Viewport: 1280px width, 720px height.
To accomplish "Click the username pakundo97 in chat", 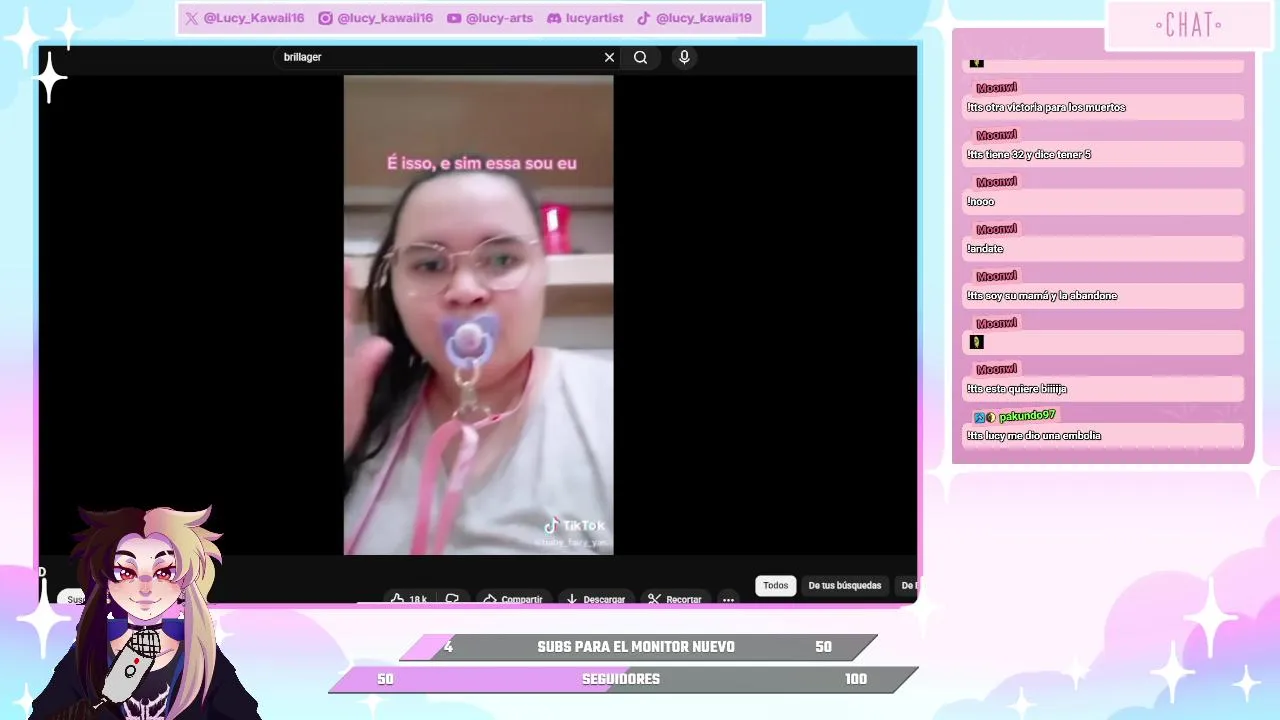I will click(1027, 415).
